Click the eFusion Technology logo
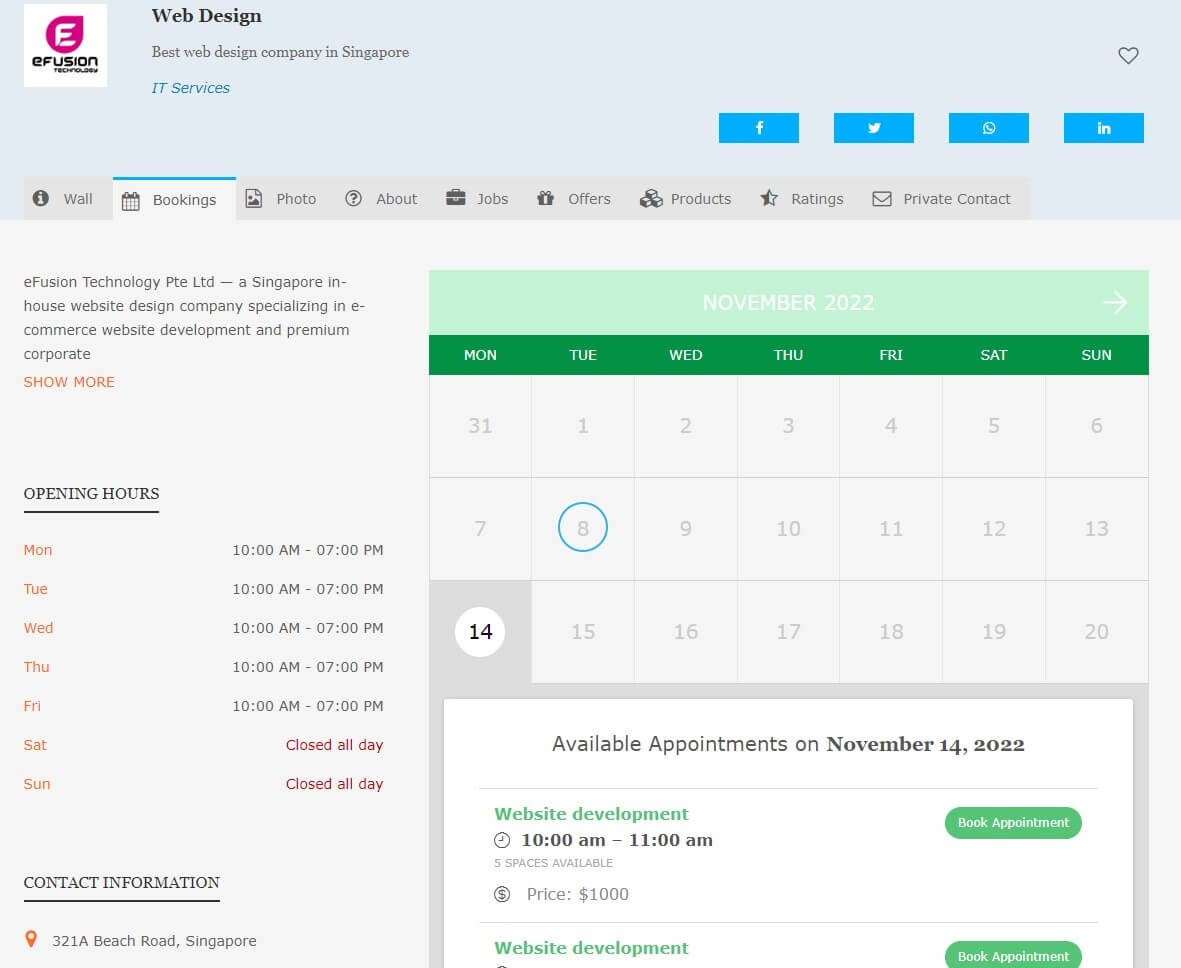The width and height of the screenshot is (1181, 968). [65, 45]
